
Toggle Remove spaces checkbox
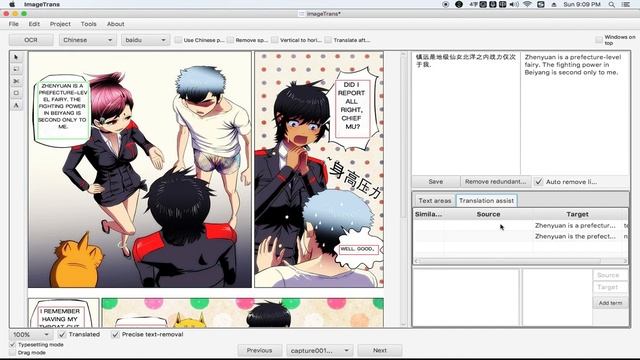click(x=231, y=40)
